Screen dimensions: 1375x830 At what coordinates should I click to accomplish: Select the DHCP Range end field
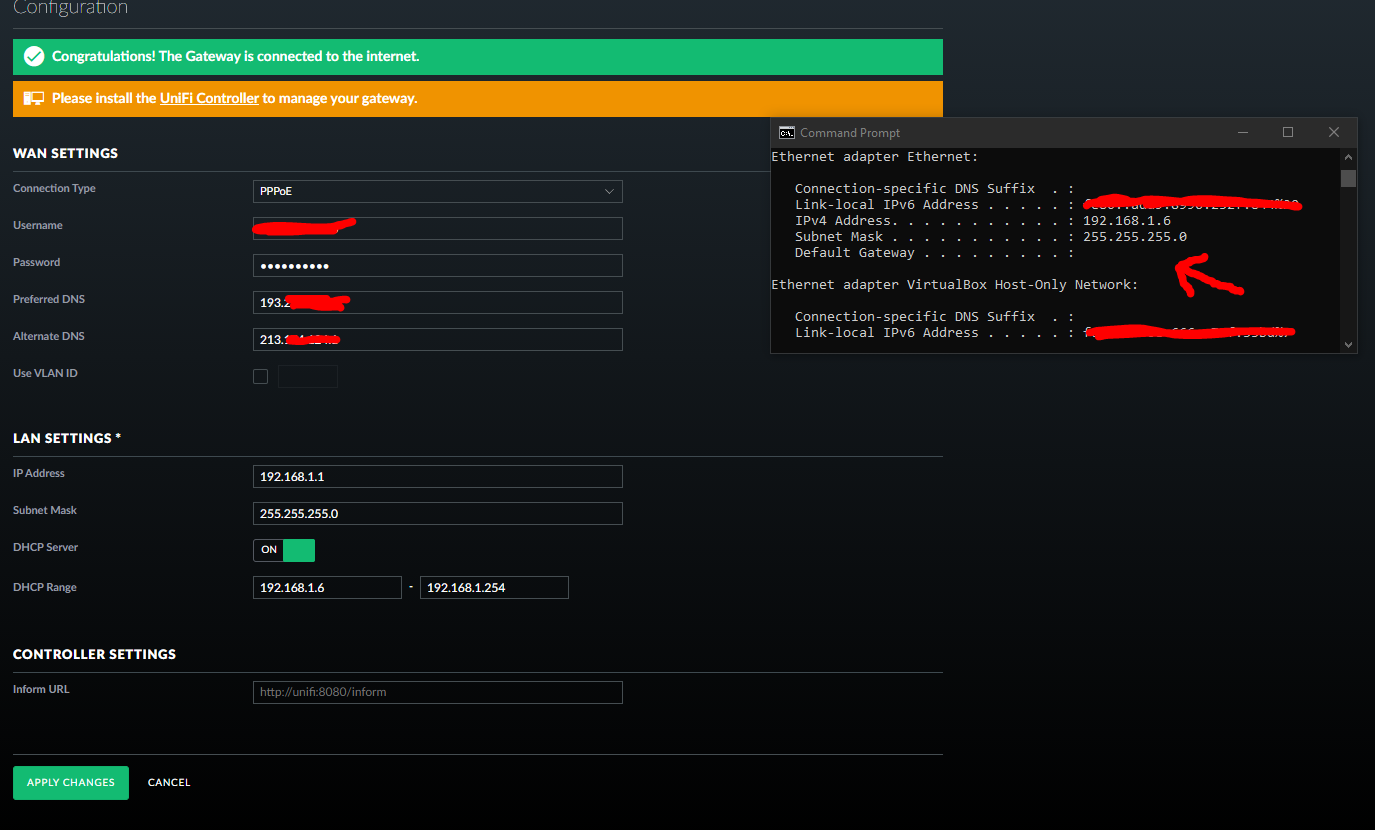[x=494, y=588]
